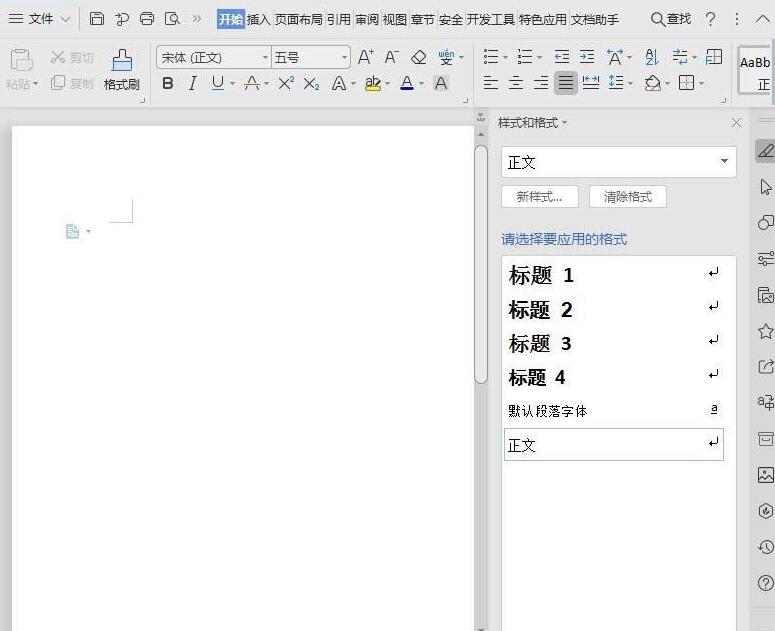
Task: Open 样式和格式 panel title dropdown
Action: tap(564, 123)
